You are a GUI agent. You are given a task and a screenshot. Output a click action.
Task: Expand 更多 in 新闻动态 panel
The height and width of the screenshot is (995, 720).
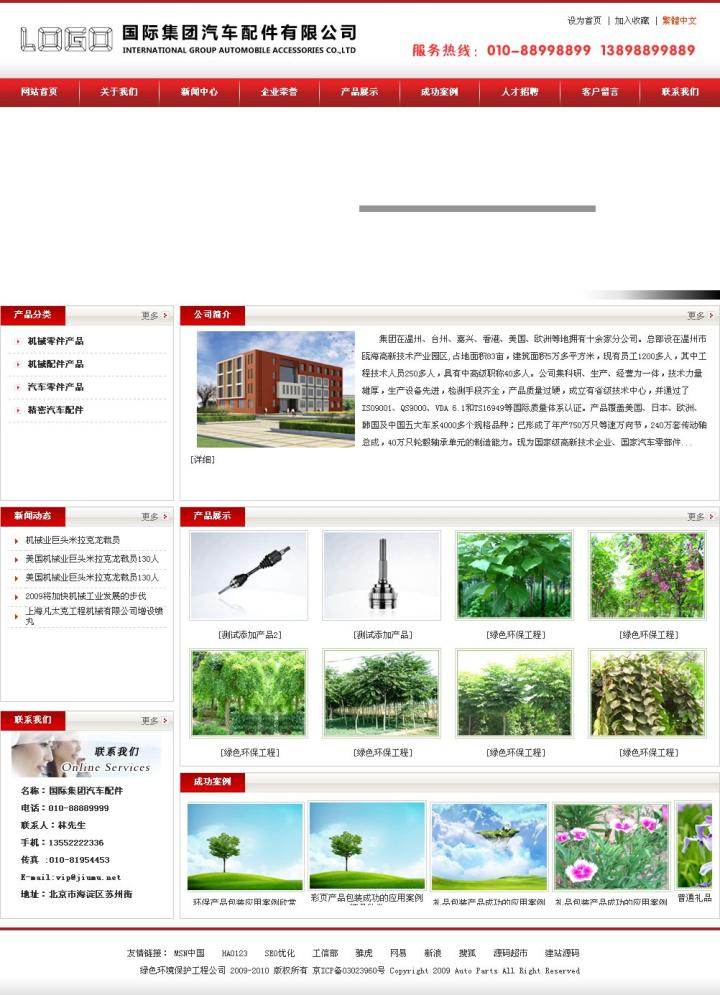[x=150, y=517]
